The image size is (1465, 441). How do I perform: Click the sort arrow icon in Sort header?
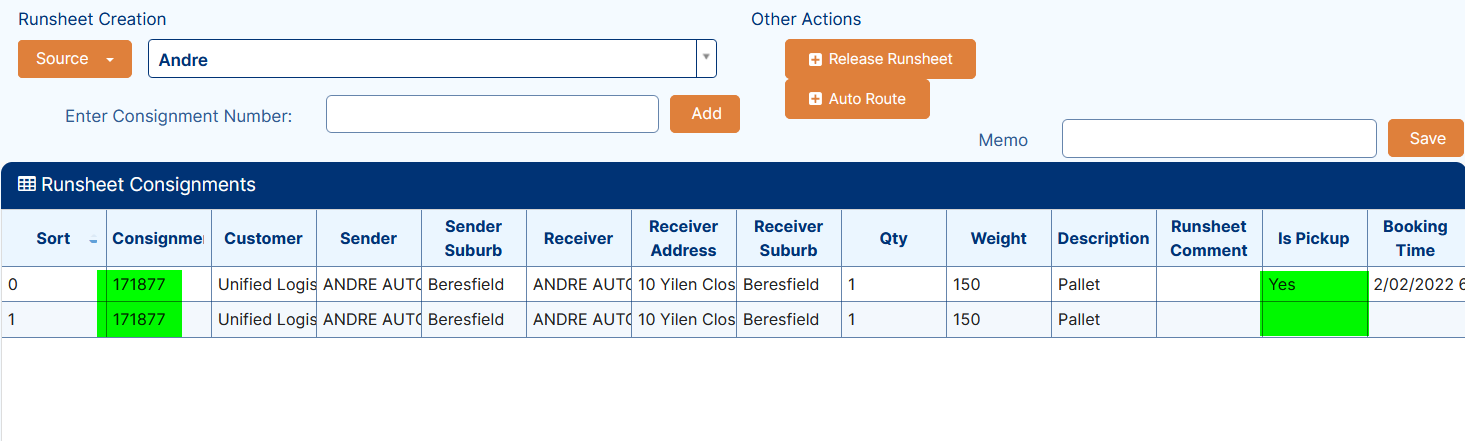tap(93, 240)
